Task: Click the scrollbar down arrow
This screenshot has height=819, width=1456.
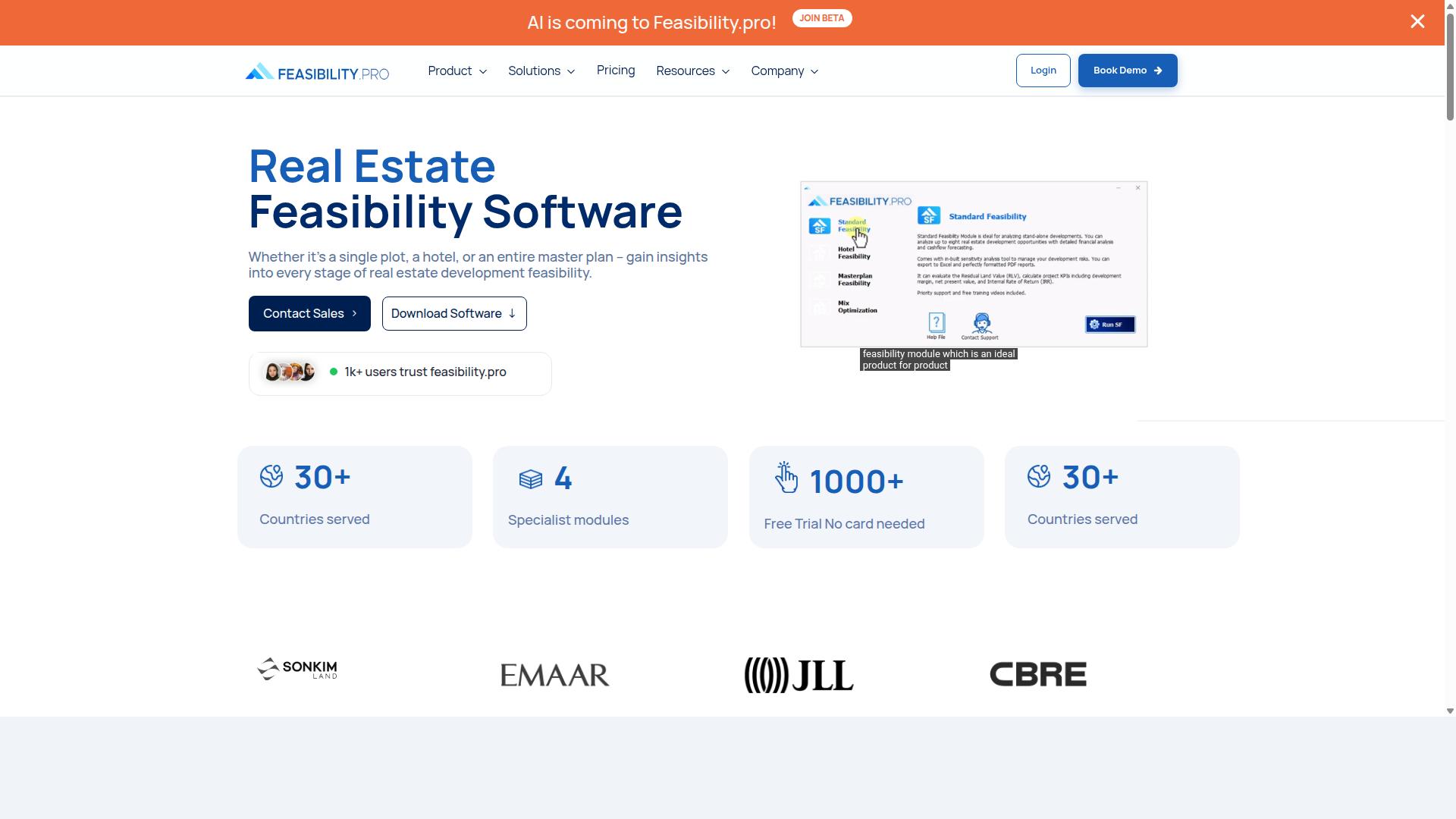Action: [1450, 711]
